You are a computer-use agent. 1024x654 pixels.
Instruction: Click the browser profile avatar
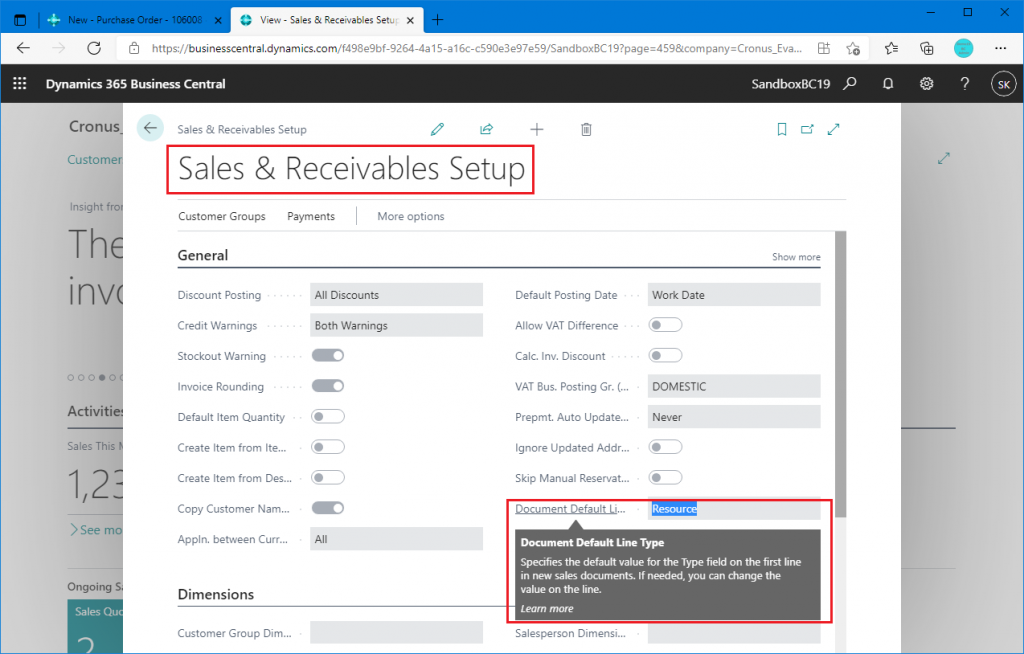coord(963,48)
